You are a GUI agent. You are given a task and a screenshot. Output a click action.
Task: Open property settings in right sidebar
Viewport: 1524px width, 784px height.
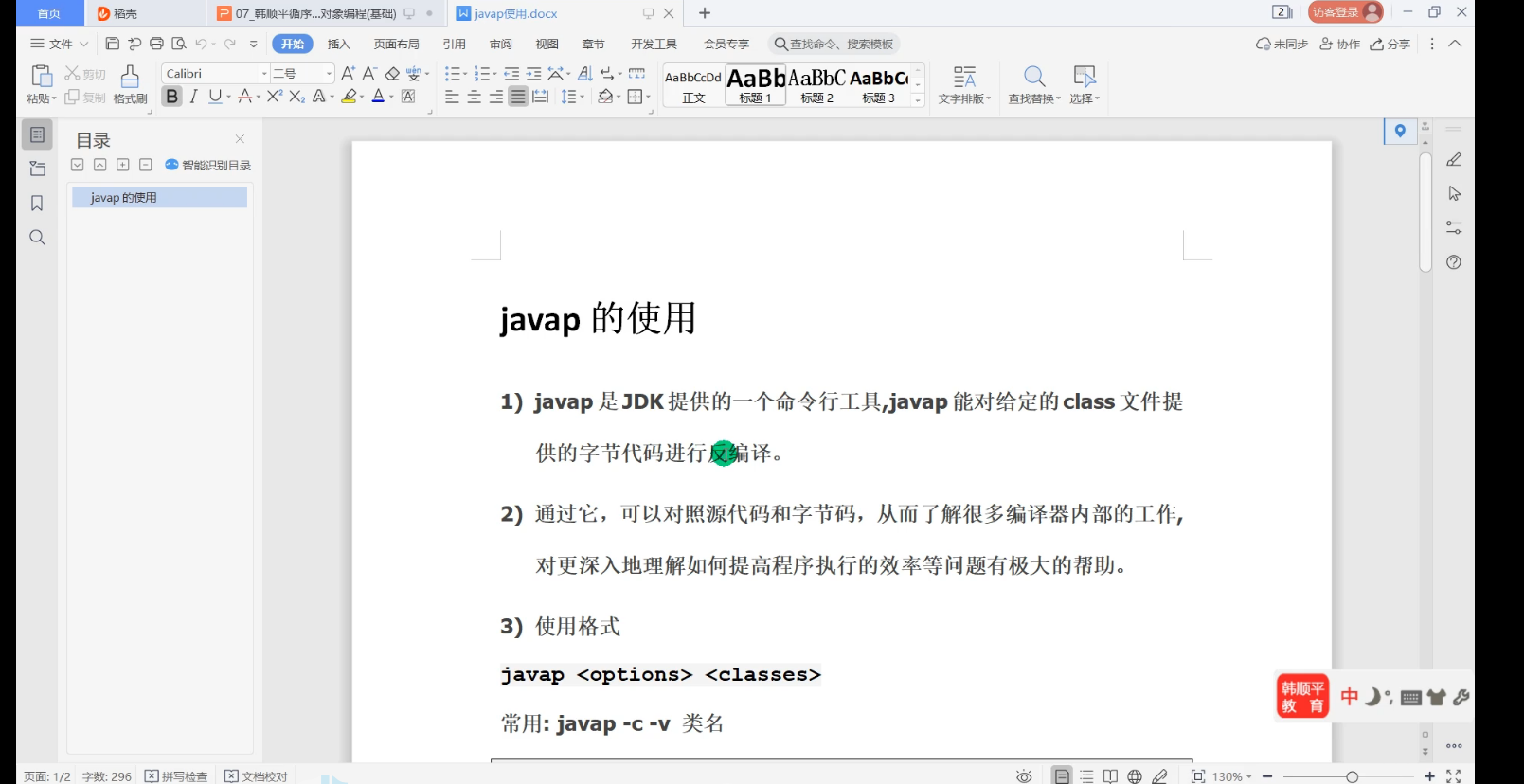1454,227
